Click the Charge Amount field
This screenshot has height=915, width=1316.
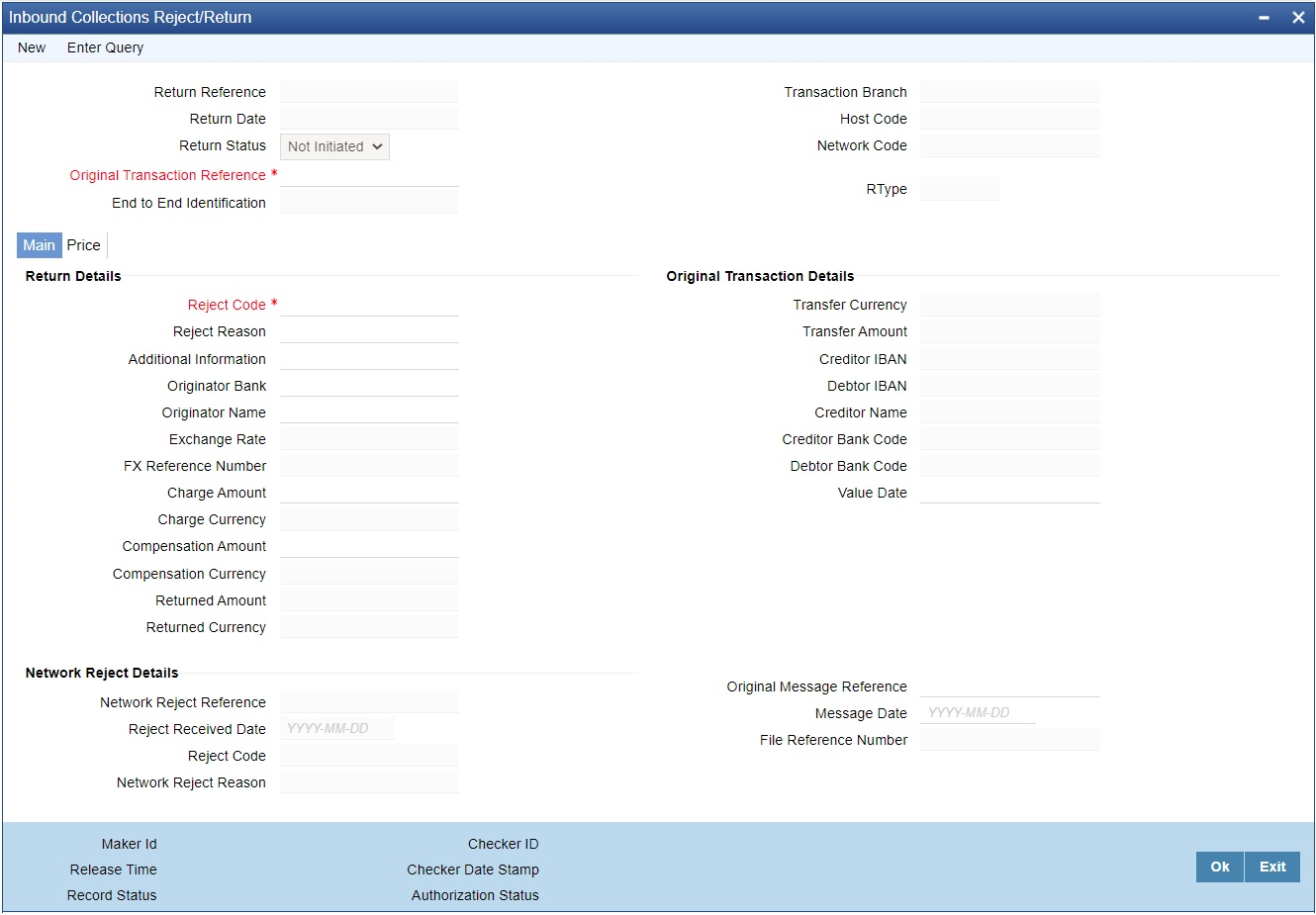[369, 493]
